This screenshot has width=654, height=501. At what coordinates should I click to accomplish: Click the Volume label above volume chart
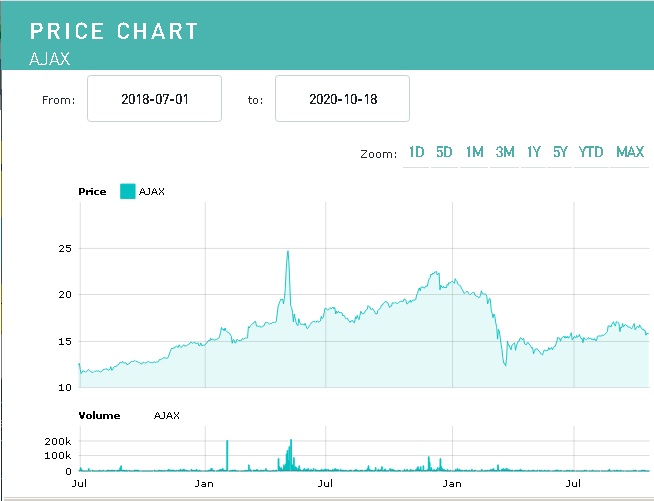tap(99, 415)
